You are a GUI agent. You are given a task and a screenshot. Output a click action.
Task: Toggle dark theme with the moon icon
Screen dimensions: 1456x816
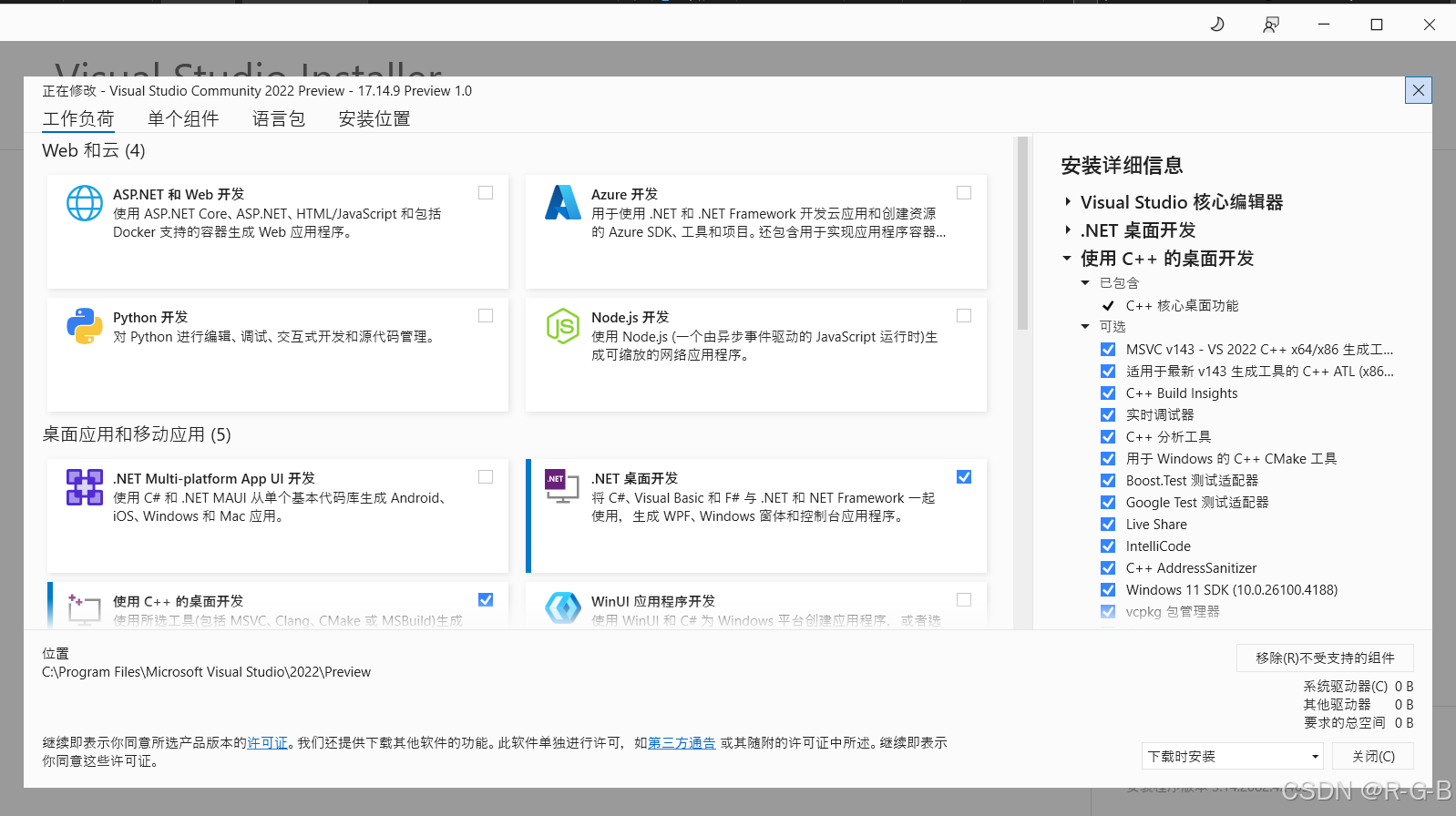point(1217,25)
